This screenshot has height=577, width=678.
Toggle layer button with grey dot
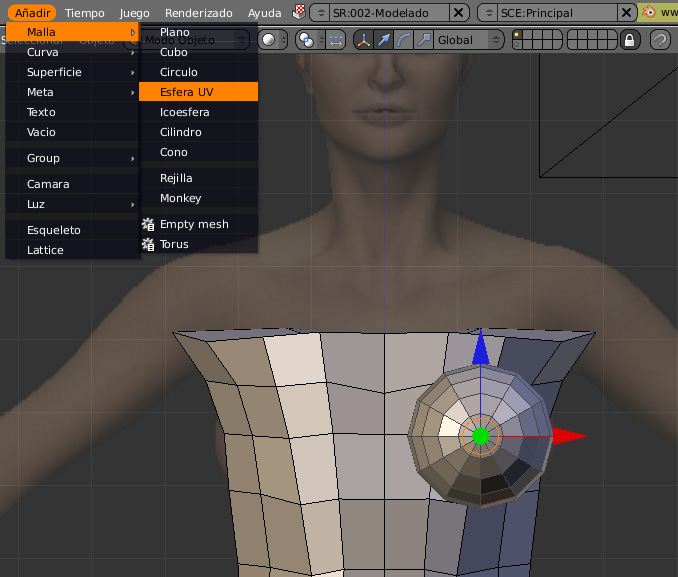tap(517, 45)
